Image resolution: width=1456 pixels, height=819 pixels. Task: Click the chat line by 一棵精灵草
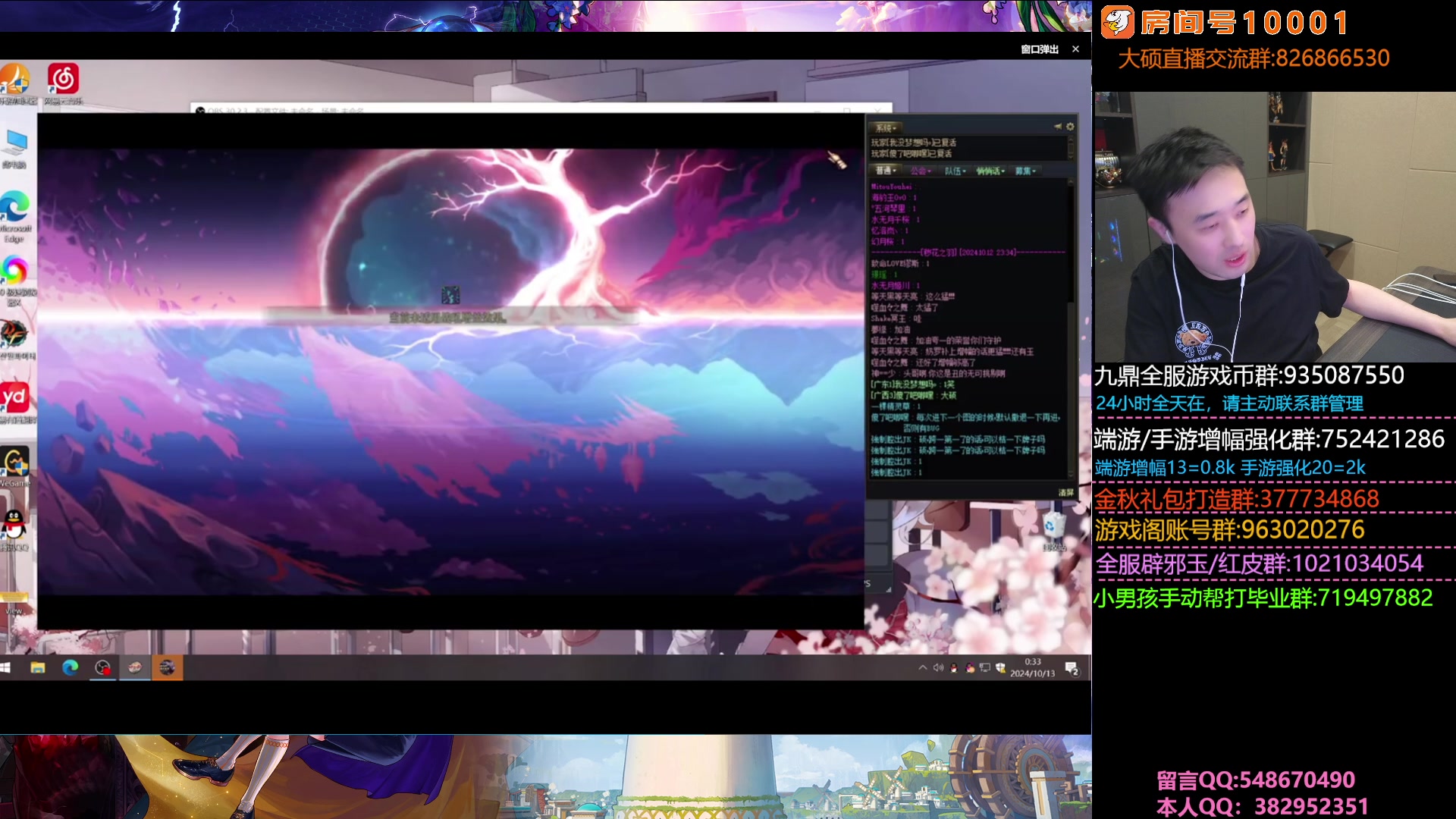896,406
